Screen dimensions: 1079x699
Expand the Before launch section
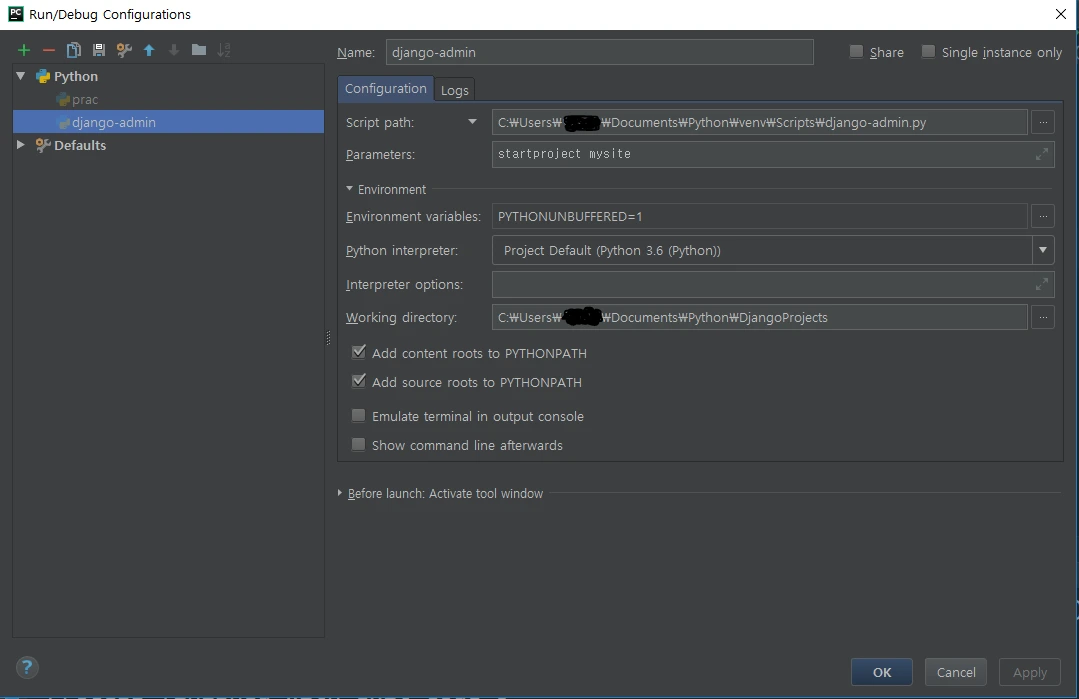[340, 493]
